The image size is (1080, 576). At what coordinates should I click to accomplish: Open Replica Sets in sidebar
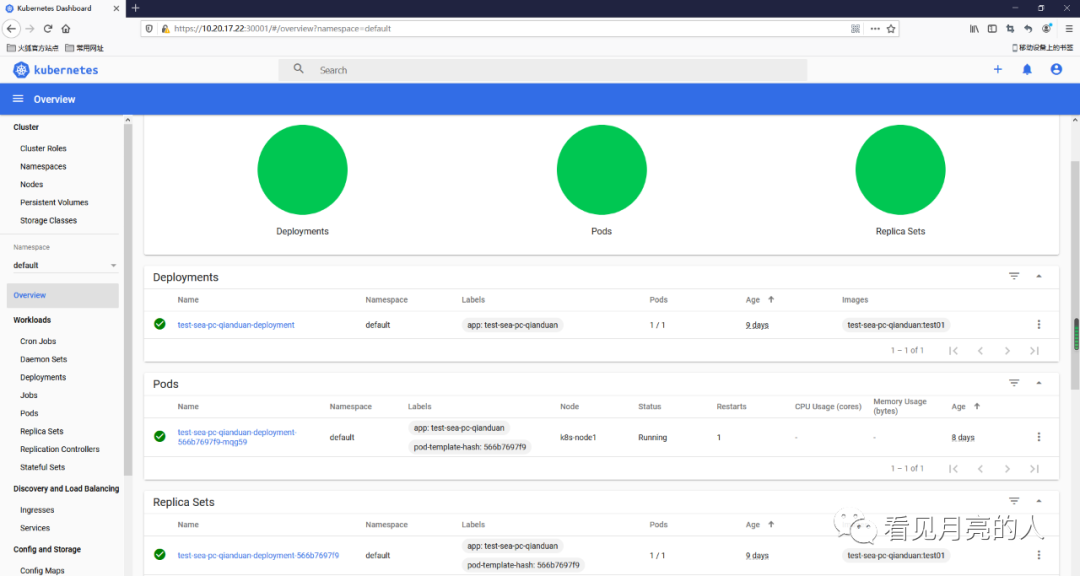[x=41, y=431]
